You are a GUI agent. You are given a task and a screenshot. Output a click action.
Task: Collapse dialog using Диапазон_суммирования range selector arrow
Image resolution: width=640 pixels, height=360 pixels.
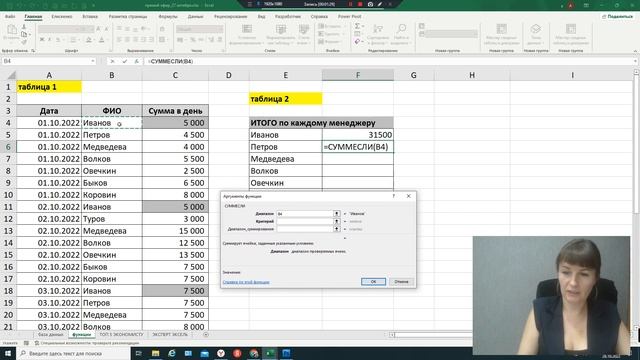coord(336,229)
